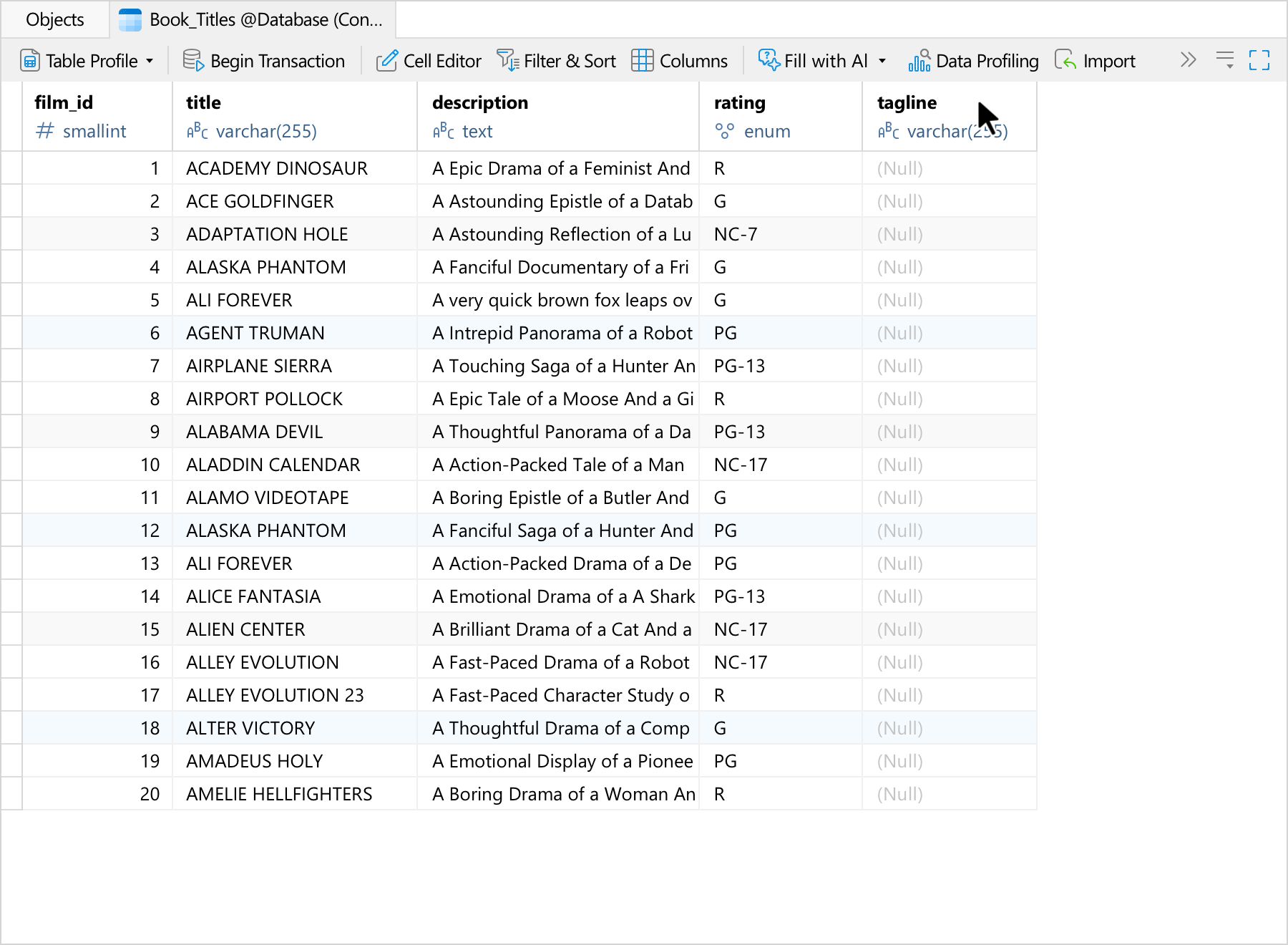Open the toolbar display options menu
Image resolution: width=1288 pixels, height=945 pixels.
point(1225,60)
